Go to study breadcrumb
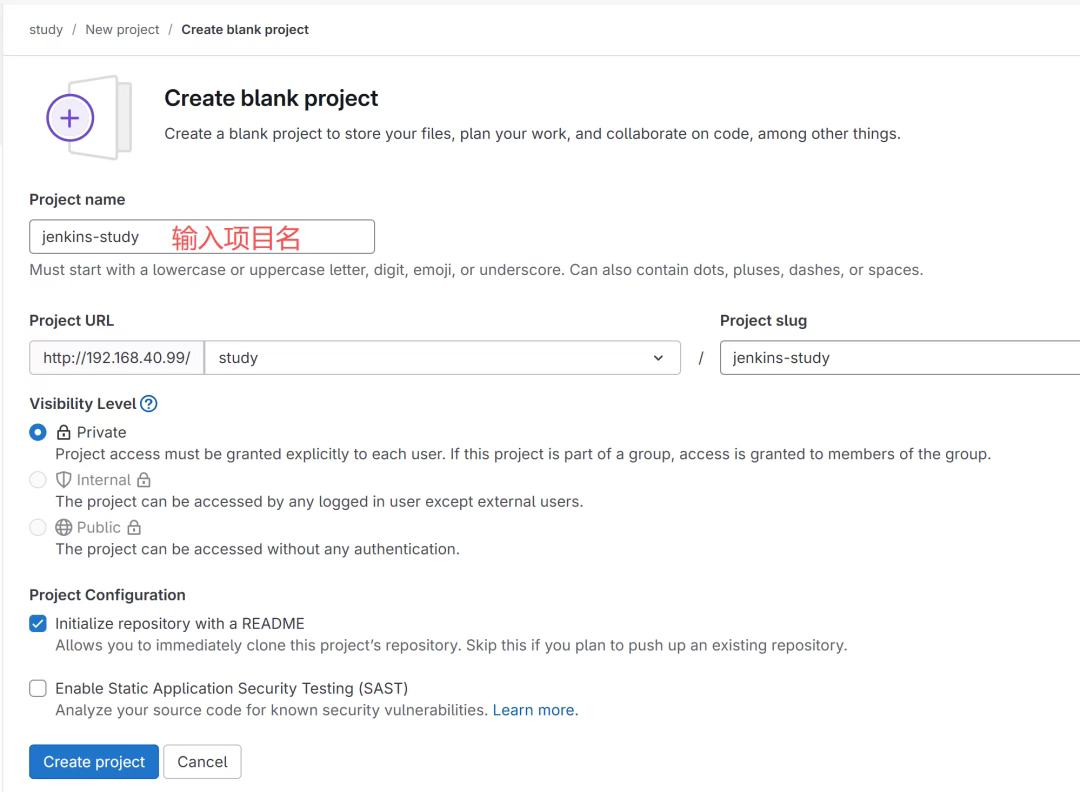Screen dimensions: 1080x792 [x=46, y=30]
